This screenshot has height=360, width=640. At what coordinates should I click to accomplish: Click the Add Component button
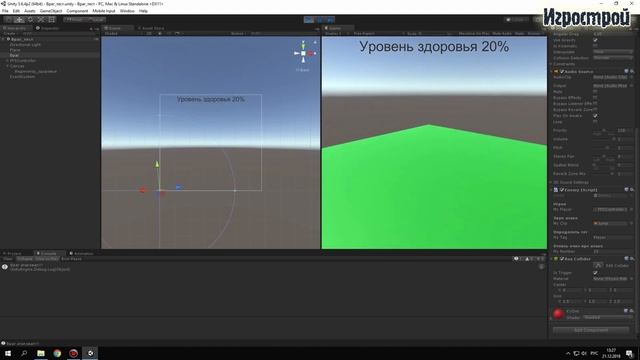coord(591,330)
